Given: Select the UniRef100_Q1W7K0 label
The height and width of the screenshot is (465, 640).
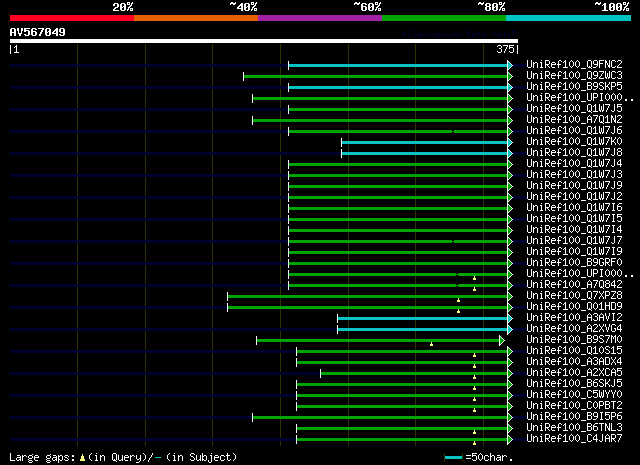Looking at the screenshot, I should click(574, 141).
